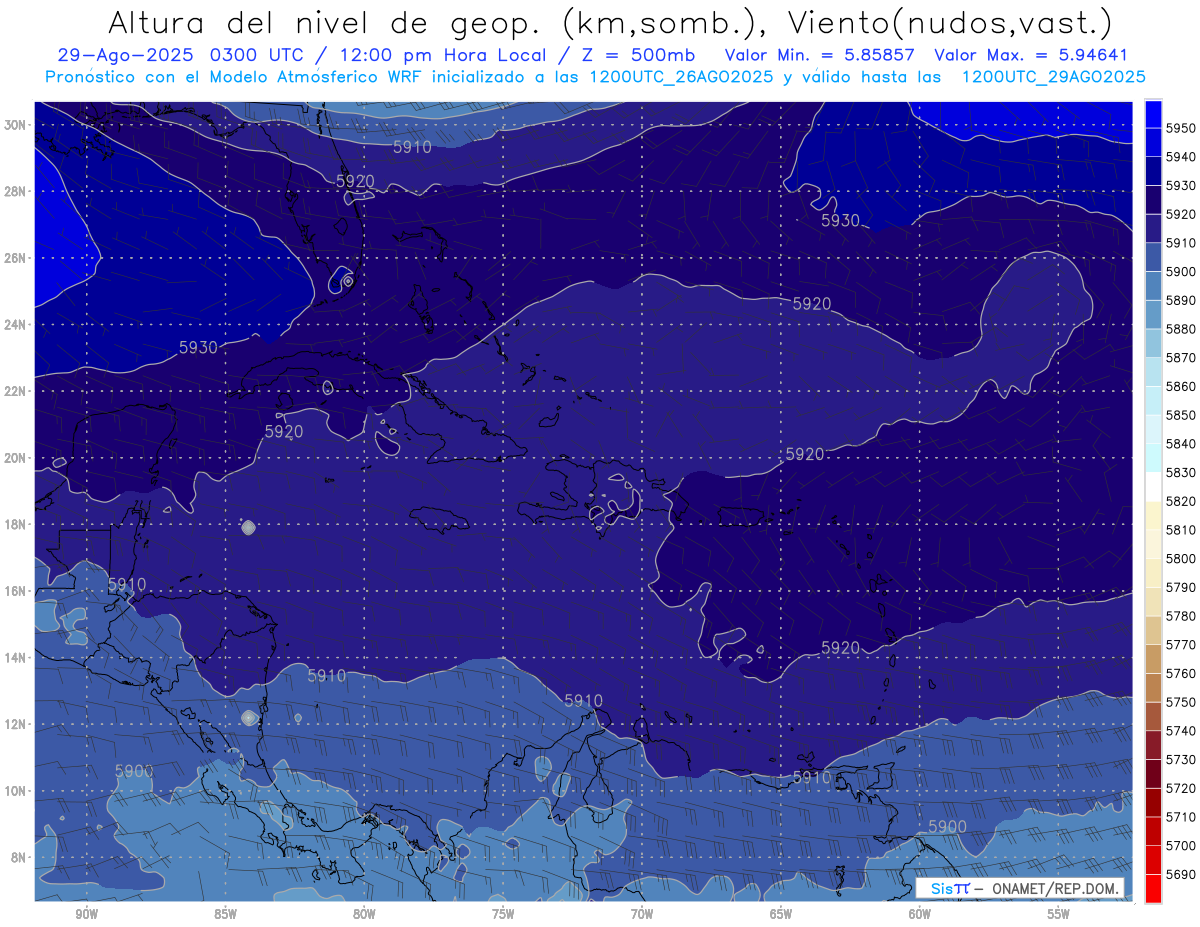This screenshot has width=1200, height=927.
Task: Click the 60W longitude axis label
Action: (x=920, y=914)
